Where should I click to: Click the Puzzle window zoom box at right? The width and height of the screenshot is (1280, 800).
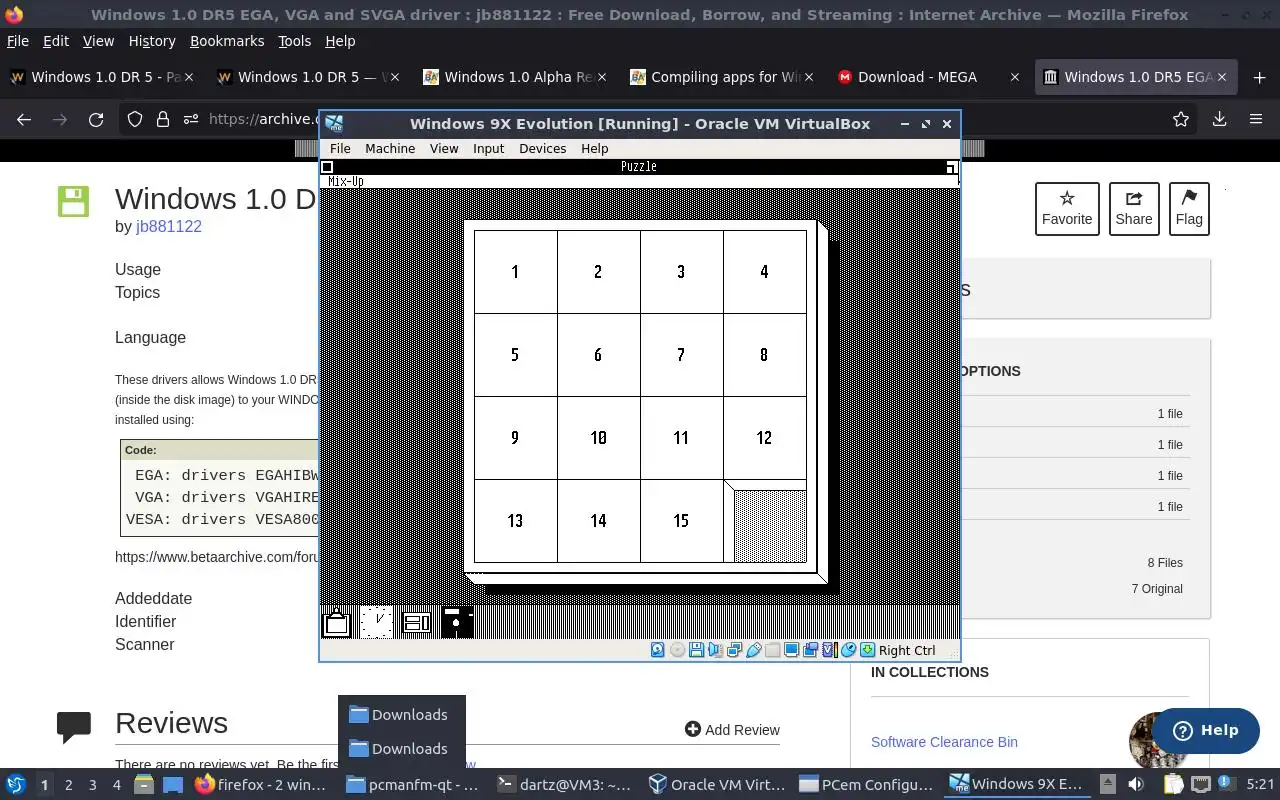pyautogui.click(x=952, y=167)
